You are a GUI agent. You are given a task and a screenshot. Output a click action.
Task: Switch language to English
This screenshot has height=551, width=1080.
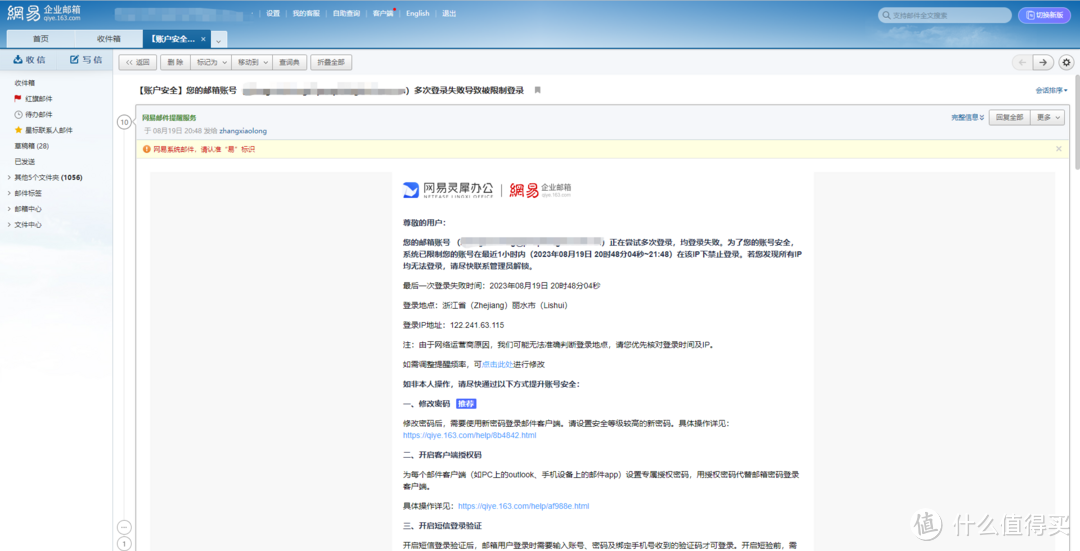pyautogui.click(x=417, y=13)
